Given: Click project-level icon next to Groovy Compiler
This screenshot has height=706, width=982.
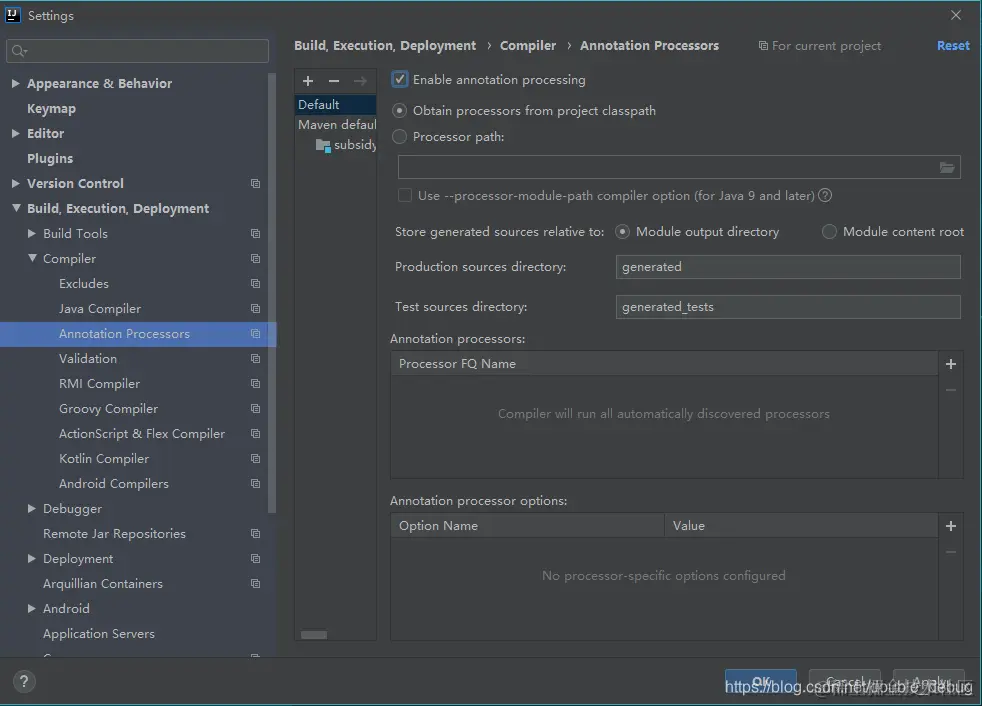Looking at the screenshot, I should pos(256,408).
